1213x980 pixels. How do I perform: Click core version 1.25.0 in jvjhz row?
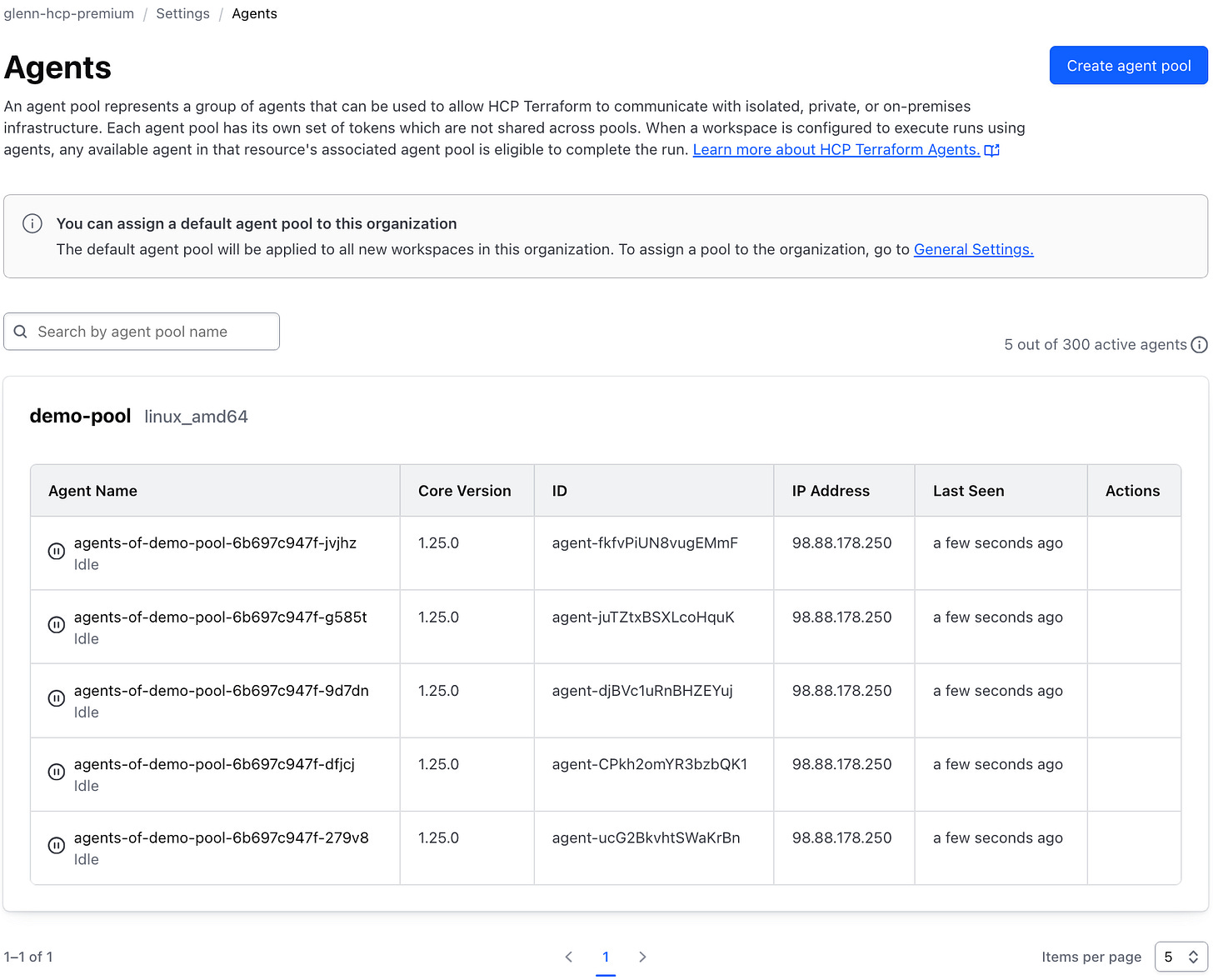pyautogui.click(x=438, y=542)
